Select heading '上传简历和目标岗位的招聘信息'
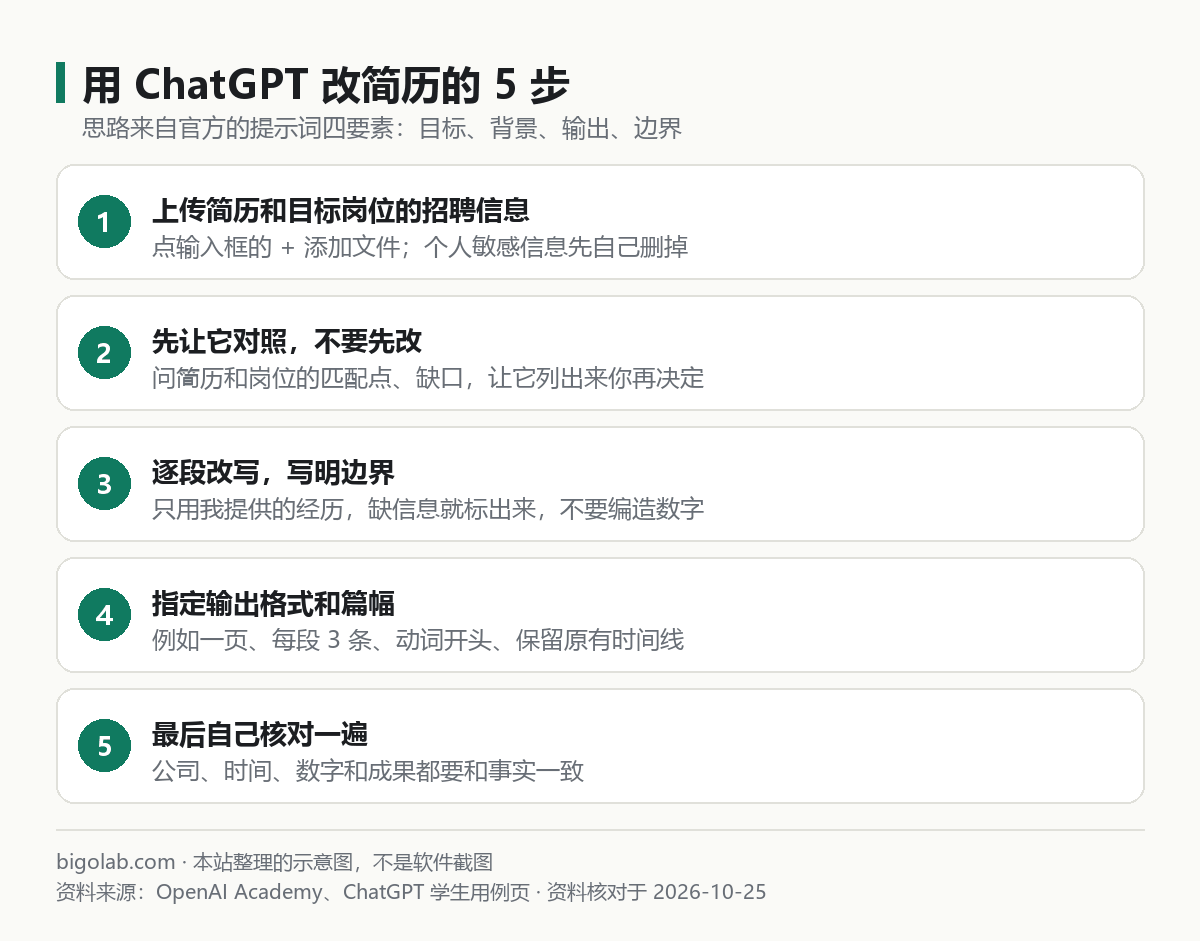1200x941 pixels. click(340, 211)
